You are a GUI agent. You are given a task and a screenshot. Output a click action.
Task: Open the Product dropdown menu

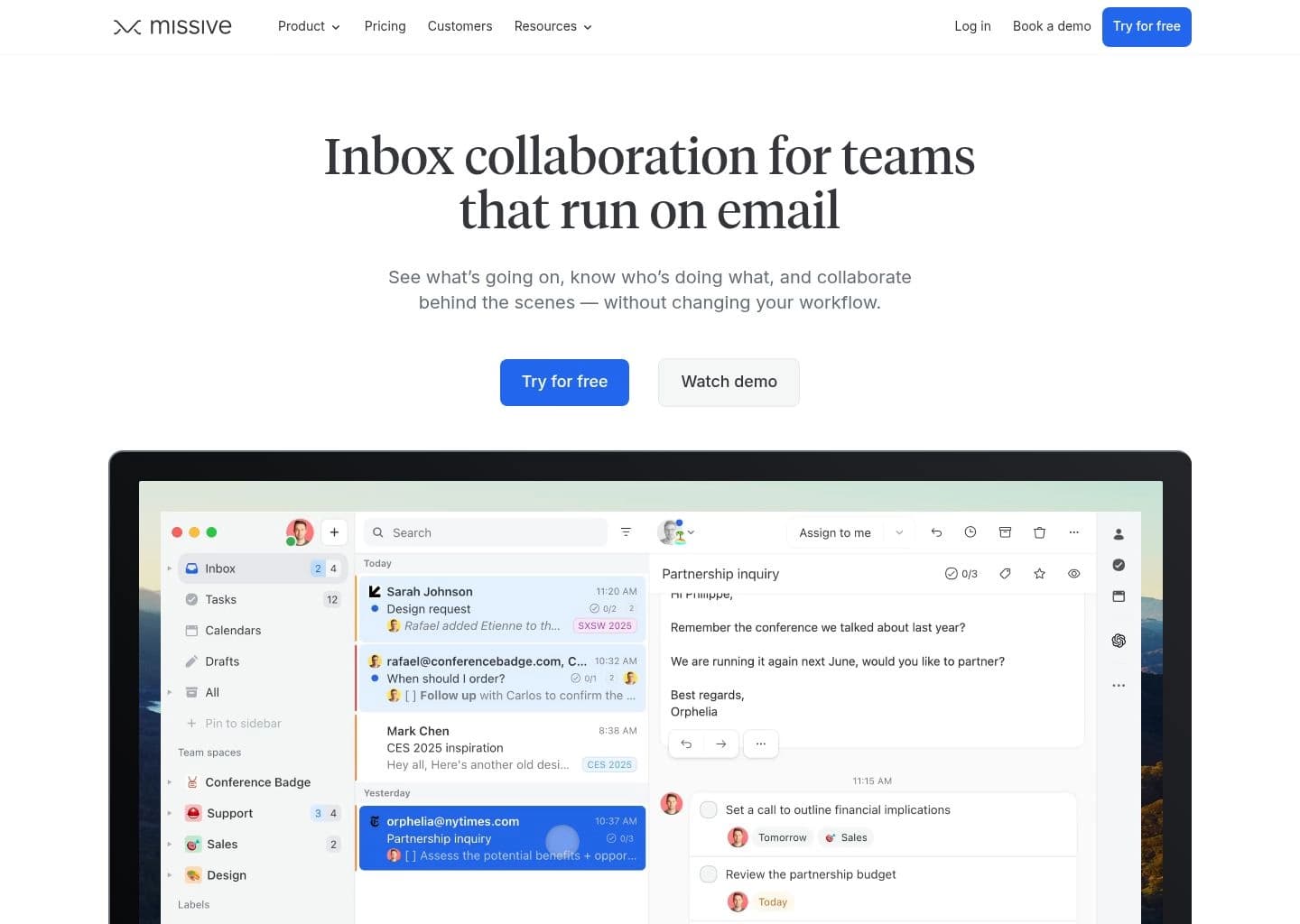309,26
